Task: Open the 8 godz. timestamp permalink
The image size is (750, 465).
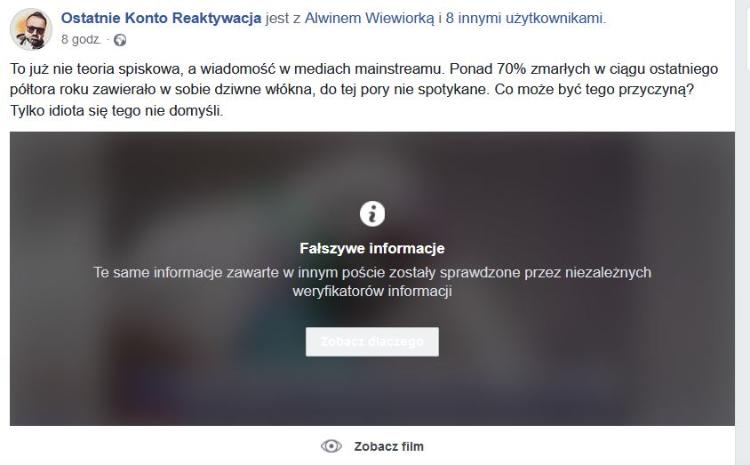Action: 80,40
